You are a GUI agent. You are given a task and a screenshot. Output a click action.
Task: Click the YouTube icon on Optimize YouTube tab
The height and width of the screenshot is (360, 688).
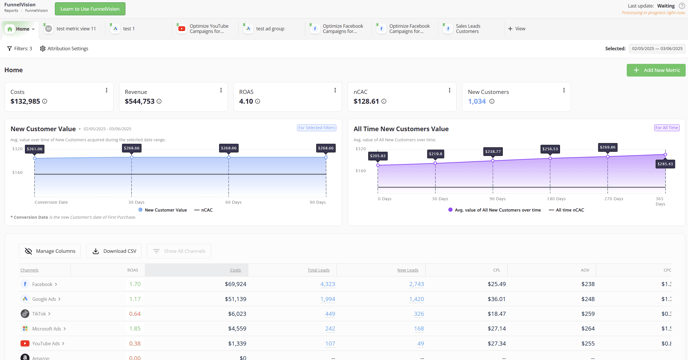click(x=181, y=29)
